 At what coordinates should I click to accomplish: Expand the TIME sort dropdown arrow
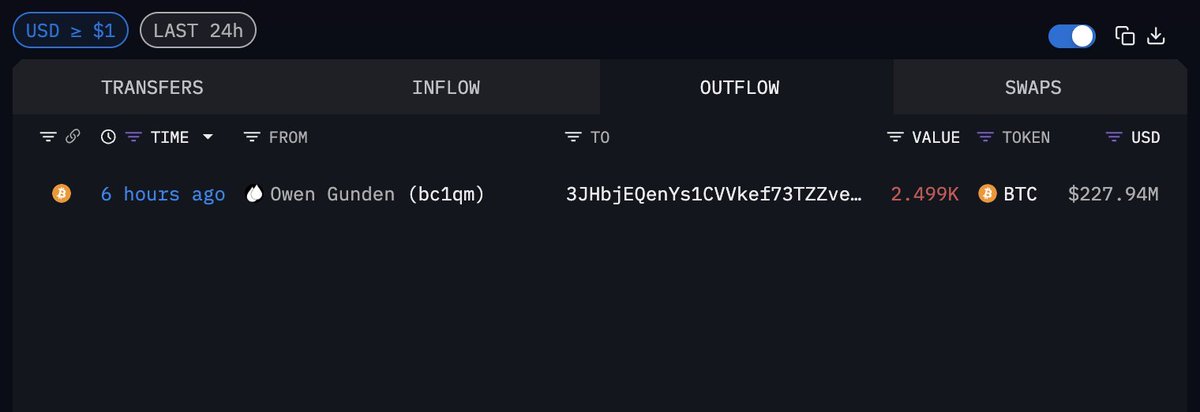[208, 137]
